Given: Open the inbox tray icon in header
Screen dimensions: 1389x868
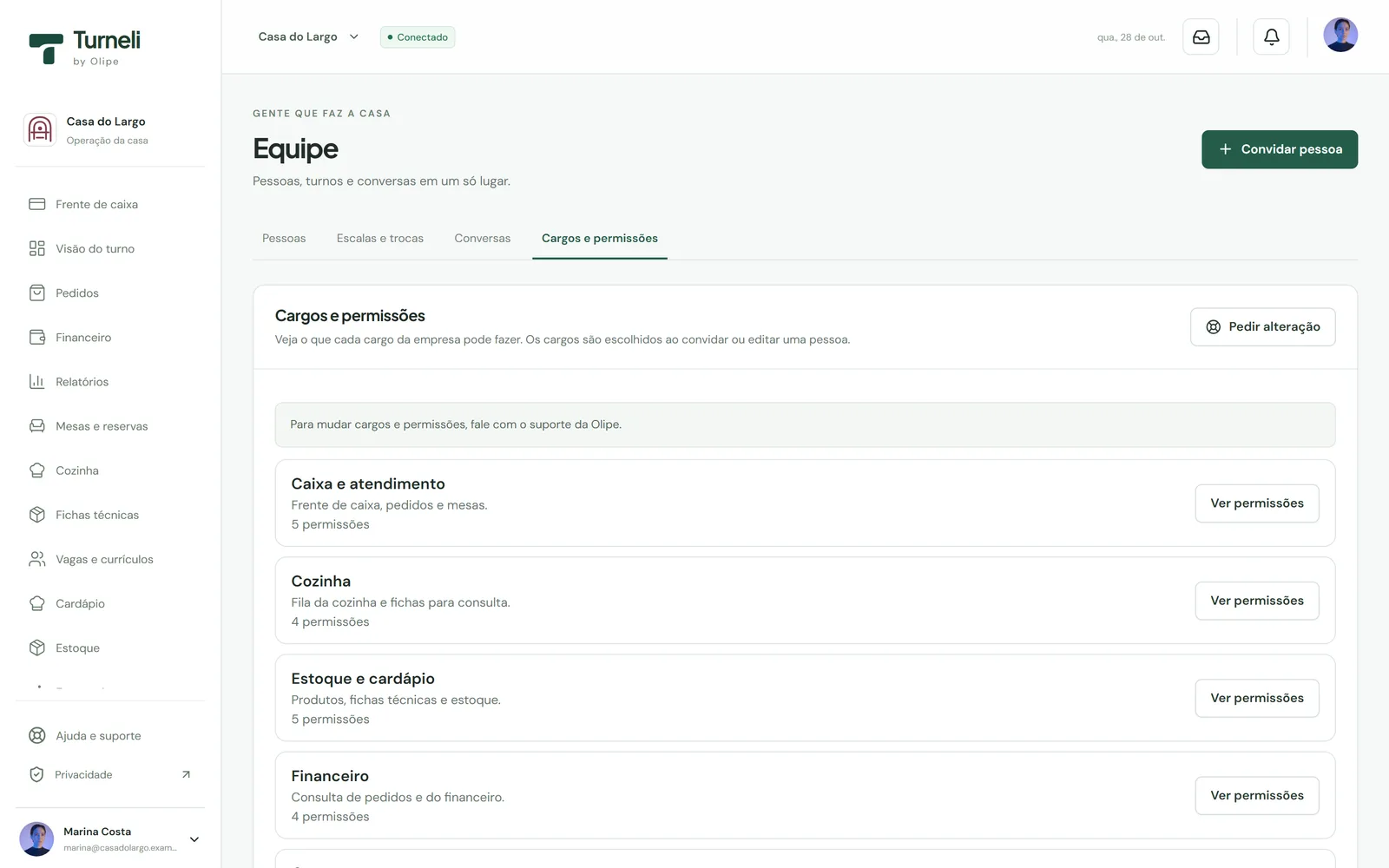Looking at the screenshot, I should (1201, 36).
